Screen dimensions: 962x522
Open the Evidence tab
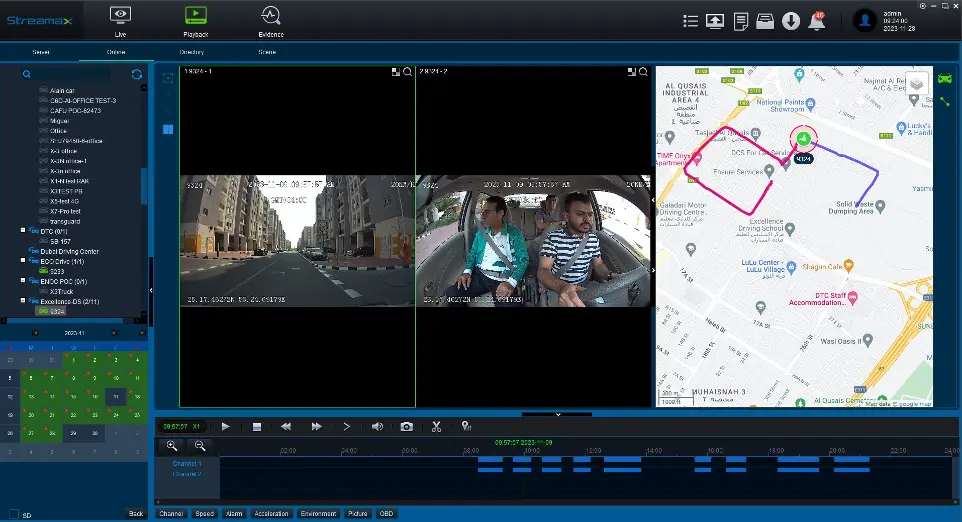269,20
